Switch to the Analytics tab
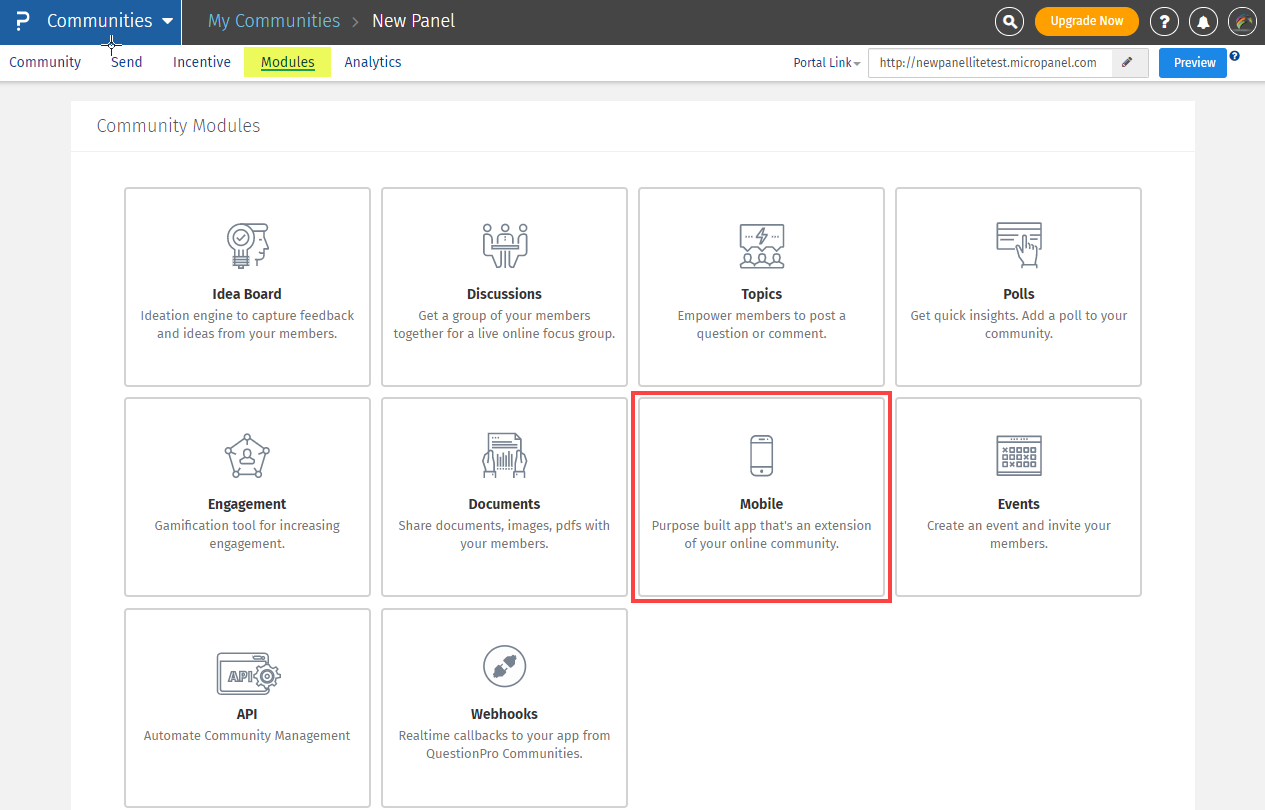This screenshot has width=1265, height=810. pyautogui.click(x=373, y=62)
